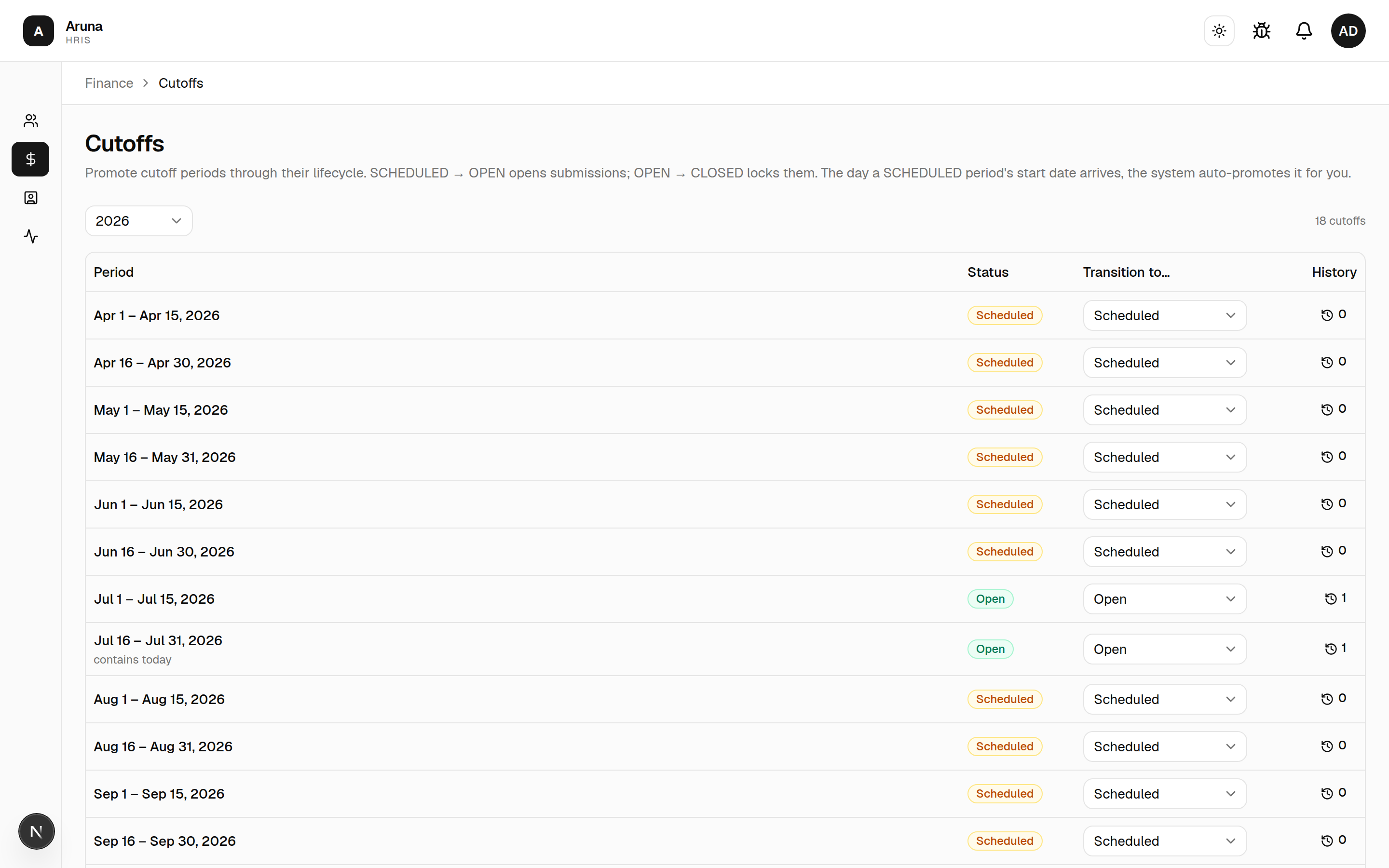The image size is (1389, 868).
Task: Click the Scheduled badge for Sep 16 – Sep 30
Action: coord(1005,841)
